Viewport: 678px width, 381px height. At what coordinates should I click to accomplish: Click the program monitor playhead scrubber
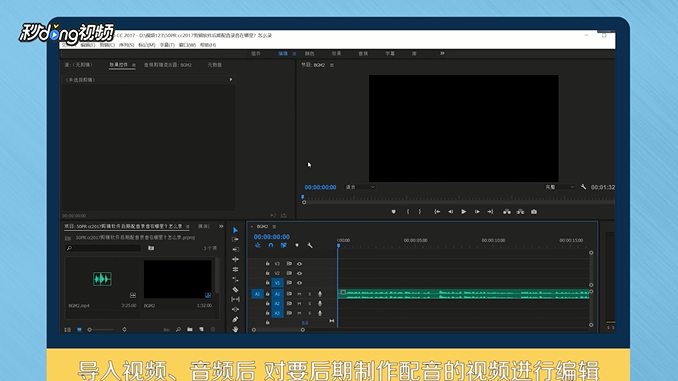pyautogui.click(x=303, y=197)
